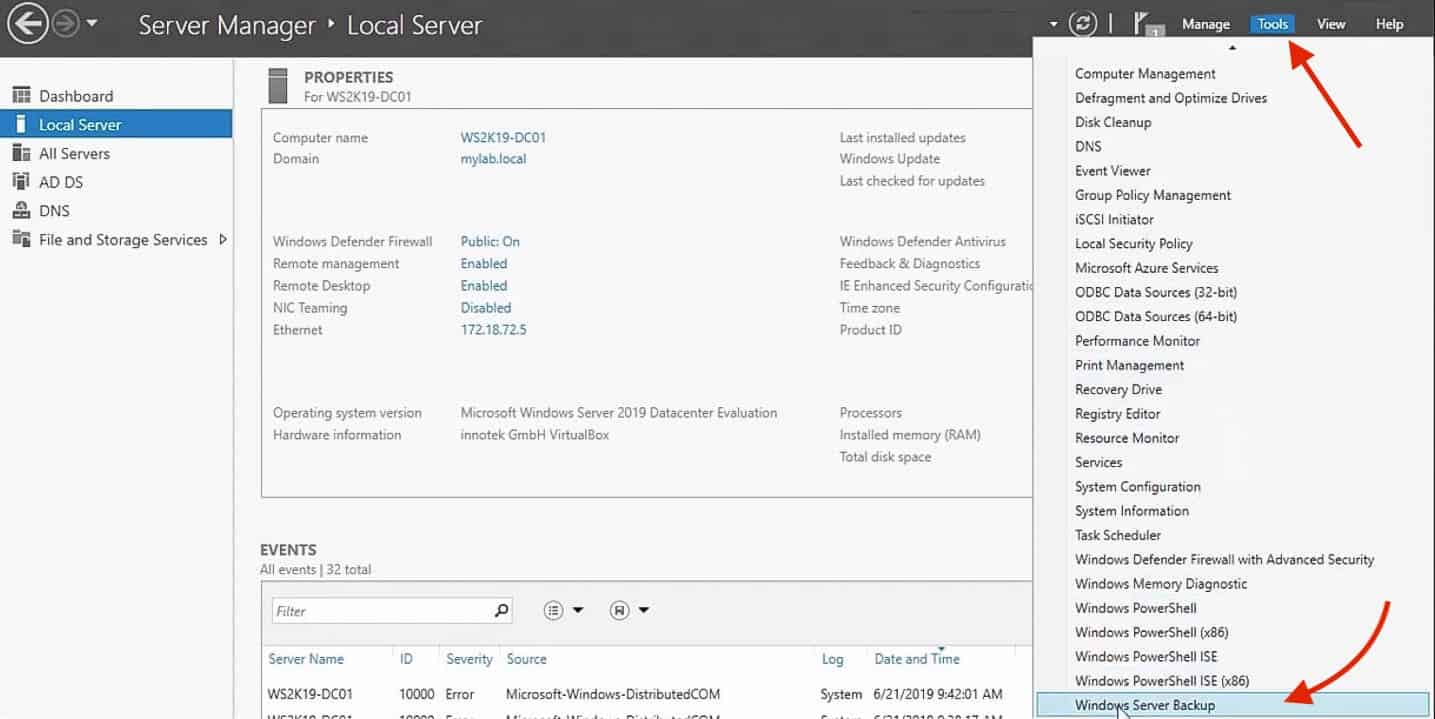Sort events by Severity column header
Screen dimensions: 1435x719
pos(469,659)
